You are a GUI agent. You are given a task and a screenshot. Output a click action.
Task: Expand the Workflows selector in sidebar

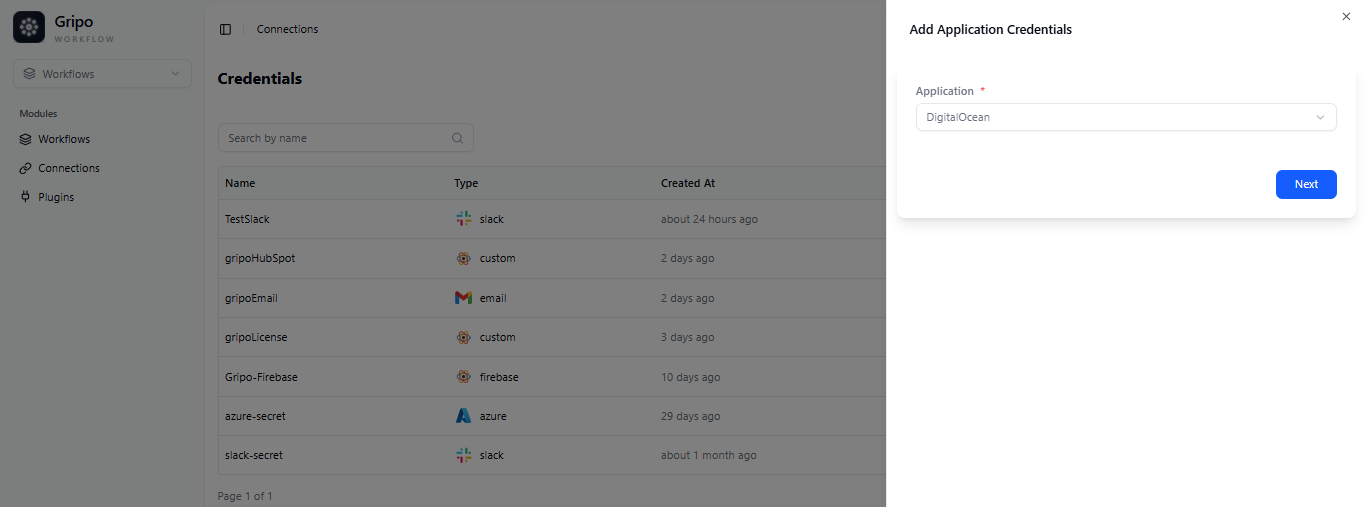coord(102,74)
